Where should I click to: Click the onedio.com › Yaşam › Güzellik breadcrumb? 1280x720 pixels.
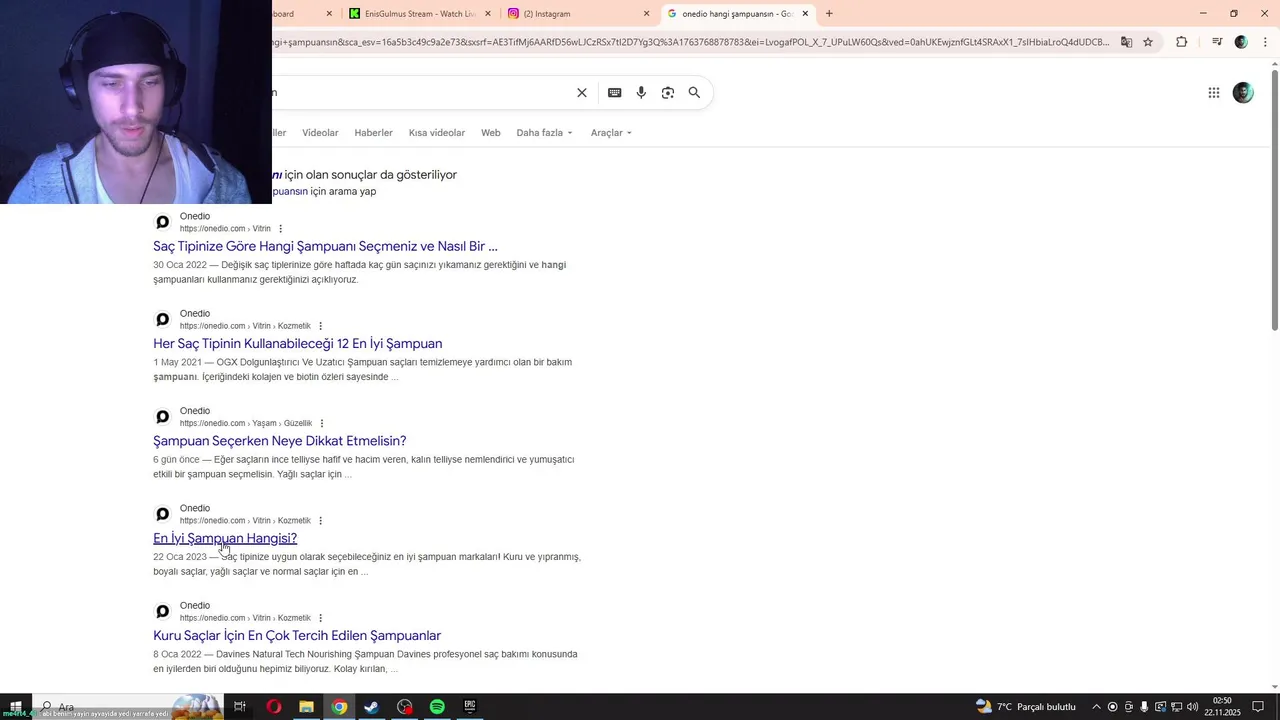click(x=246, y=423)
